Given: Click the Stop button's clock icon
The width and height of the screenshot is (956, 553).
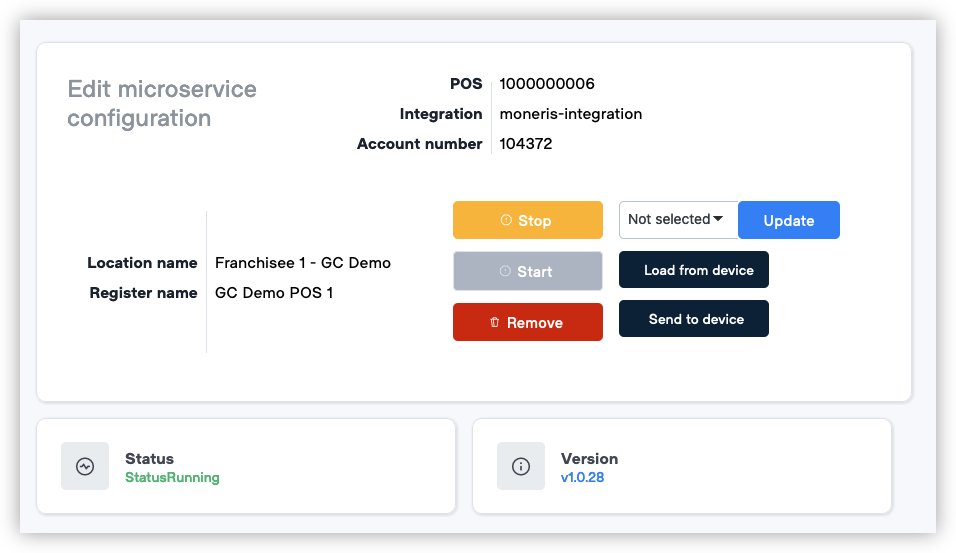Looking at the screenshot, I should tap(506, 220).
